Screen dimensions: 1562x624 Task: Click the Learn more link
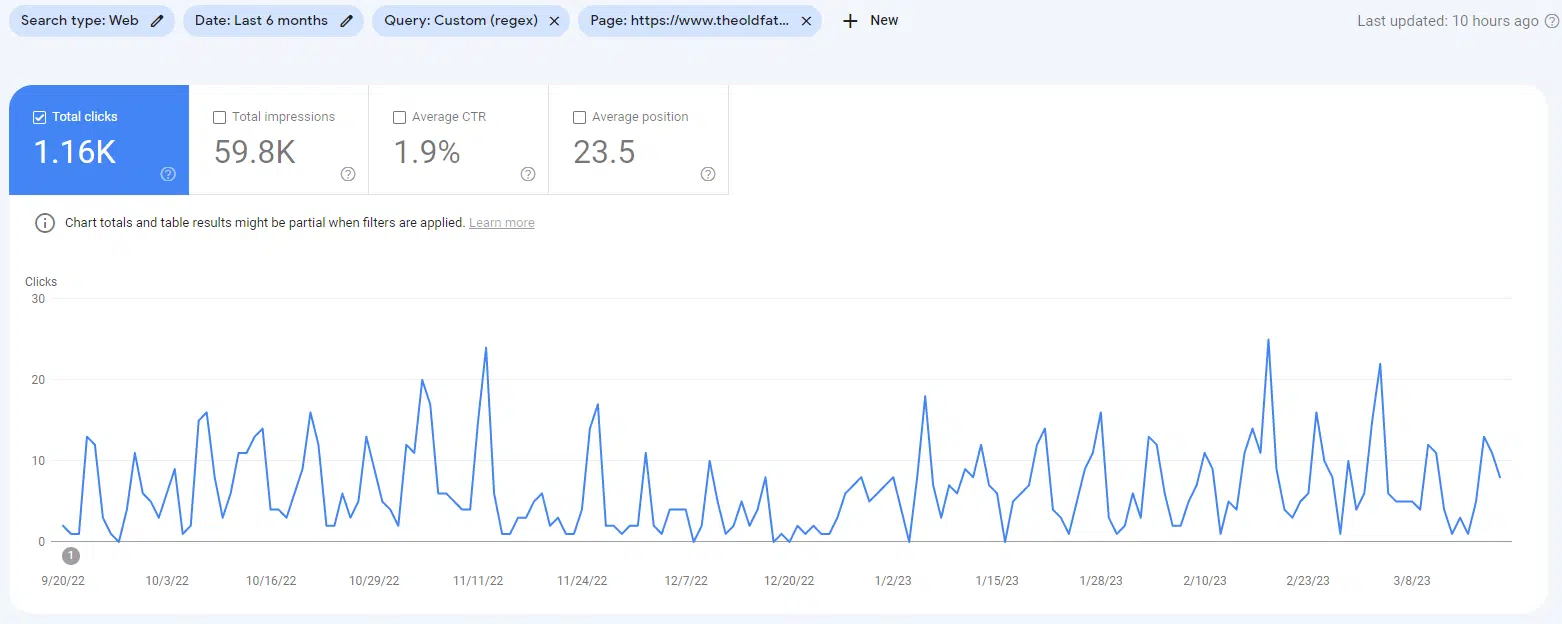coord(501,223)
